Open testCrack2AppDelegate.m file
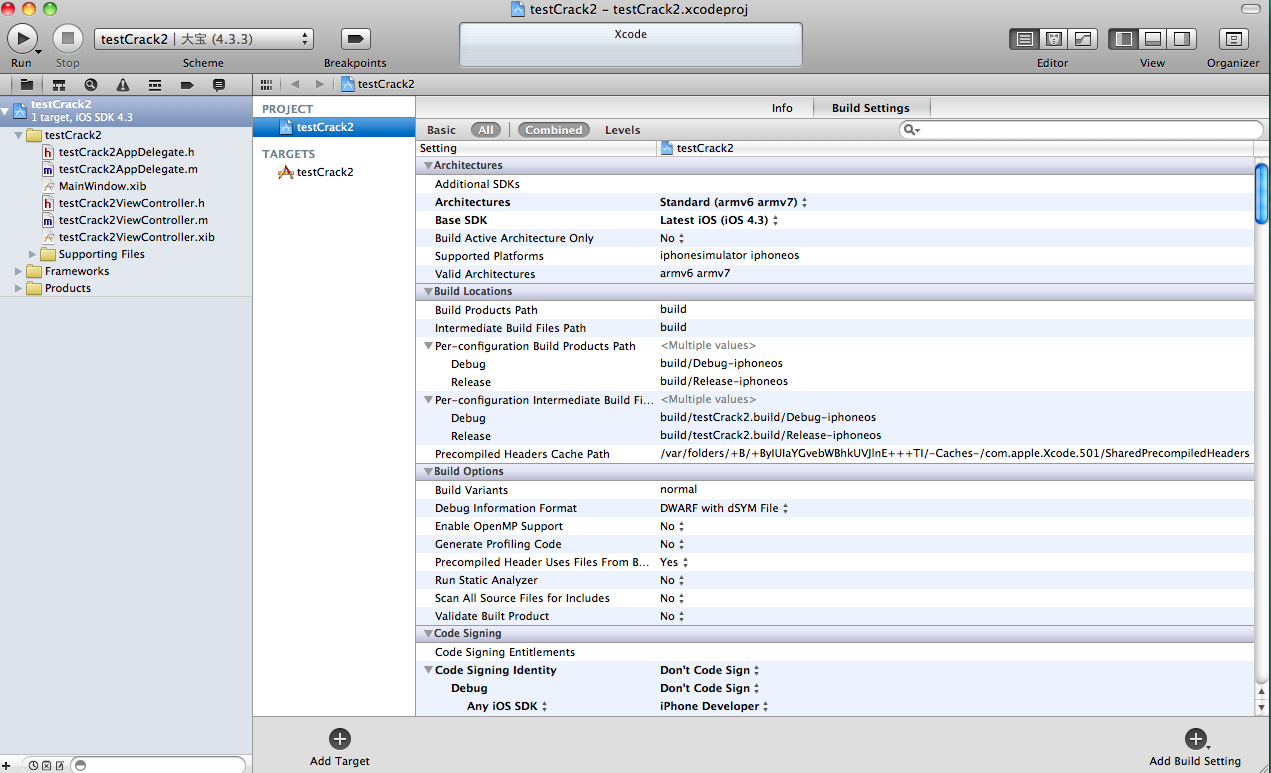Viewport: 1271px width, 773px height. (x=128, y=169)
